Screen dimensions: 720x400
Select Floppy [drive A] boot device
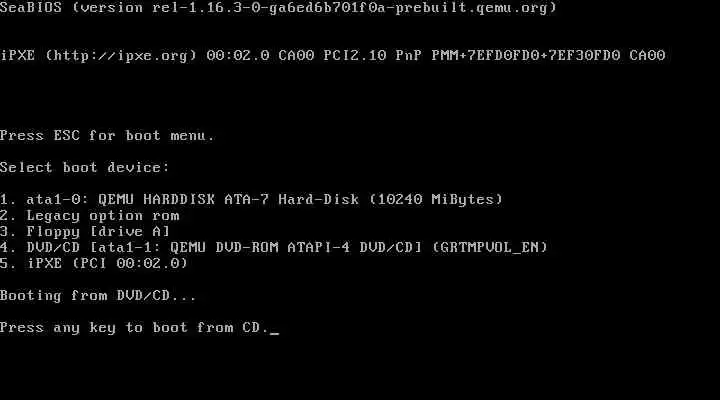[85, 231]
